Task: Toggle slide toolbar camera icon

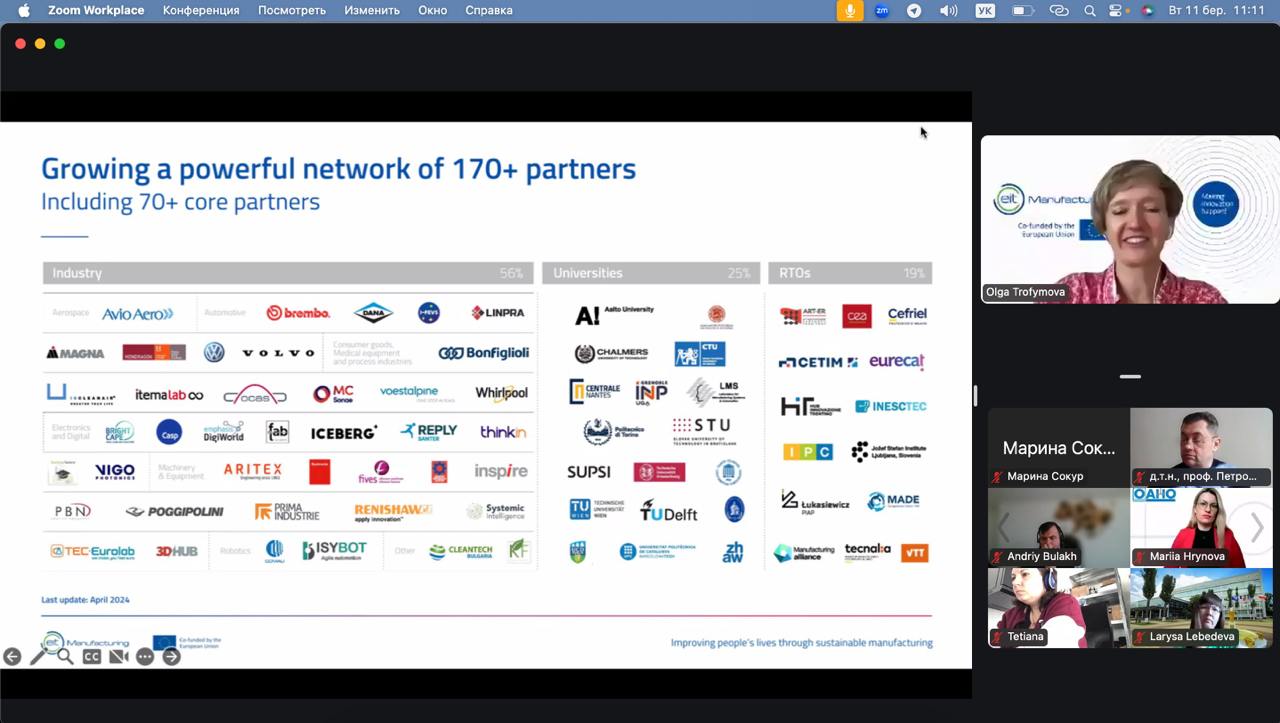Action: tap(118, 657)
